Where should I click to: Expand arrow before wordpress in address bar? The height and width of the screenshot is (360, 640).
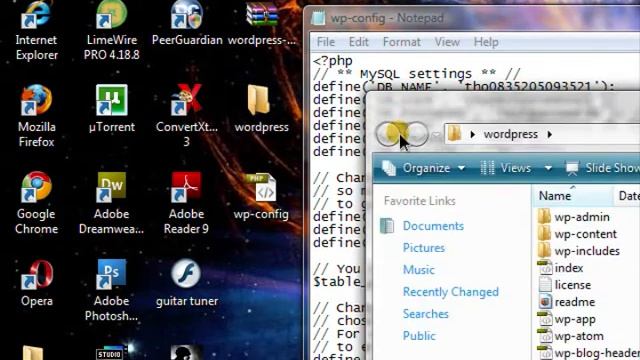(473, 134)
